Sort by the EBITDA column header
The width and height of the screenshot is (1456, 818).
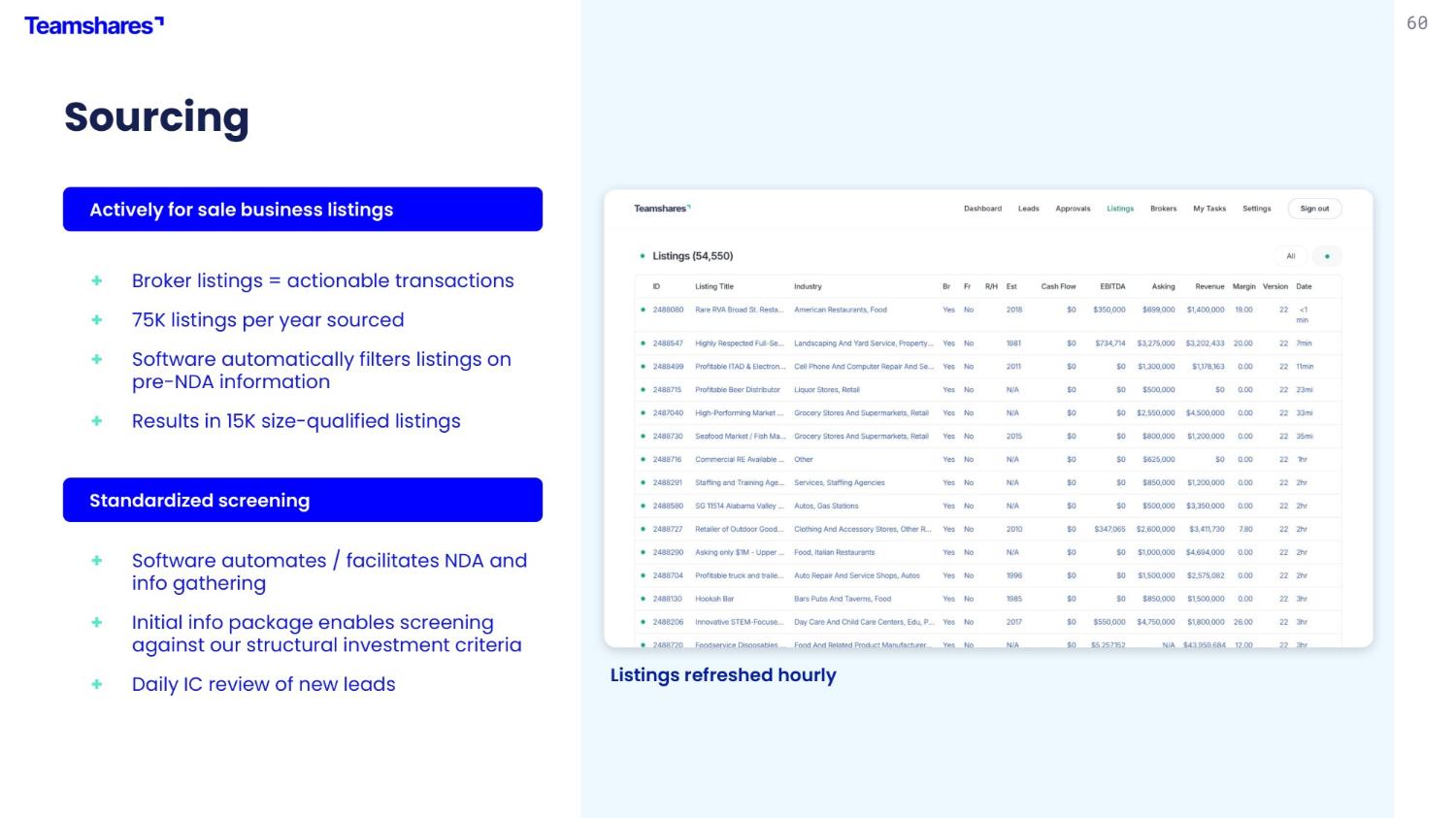(1112, 286)
